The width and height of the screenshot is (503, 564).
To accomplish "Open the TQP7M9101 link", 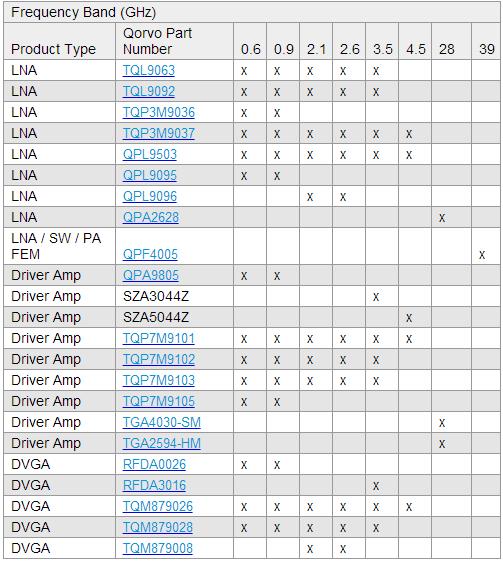I will click(x=158, y=338).
